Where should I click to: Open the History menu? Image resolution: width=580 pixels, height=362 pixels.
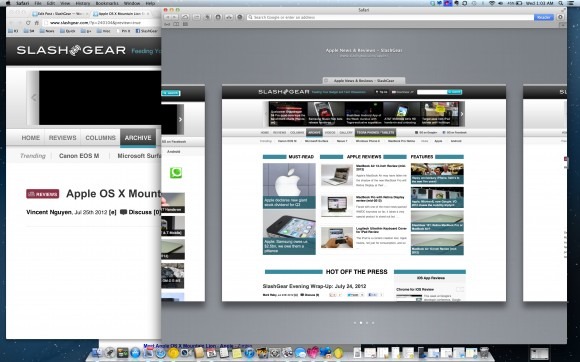[x=82, y=3]
